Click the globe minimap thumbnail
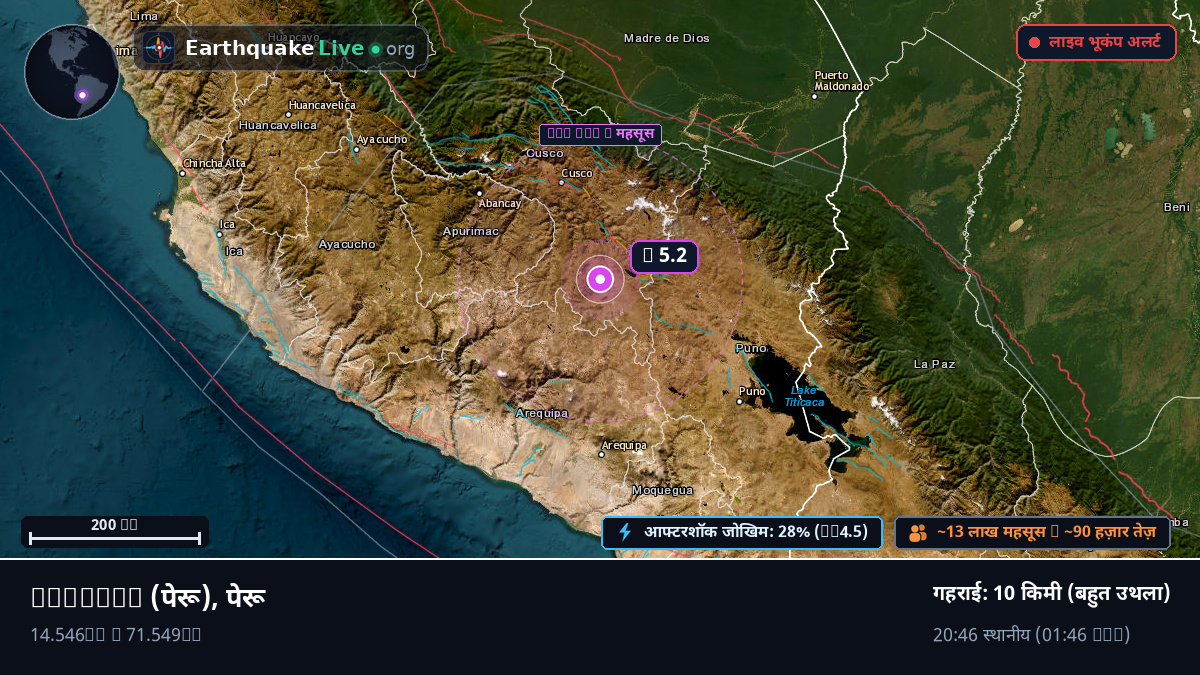1200x675 pixels. coord(72,72)
